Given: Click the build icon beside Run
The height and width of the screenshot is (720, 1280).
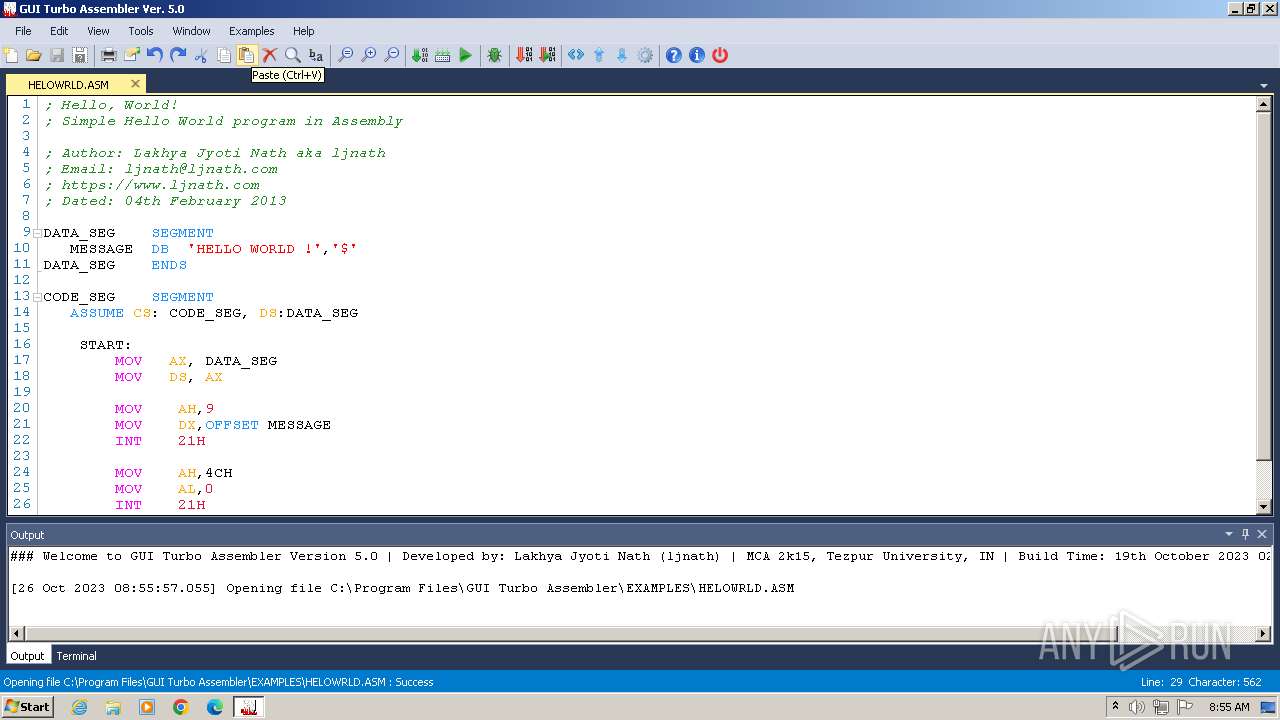Looking at the screenshot, I should point(443,55).
